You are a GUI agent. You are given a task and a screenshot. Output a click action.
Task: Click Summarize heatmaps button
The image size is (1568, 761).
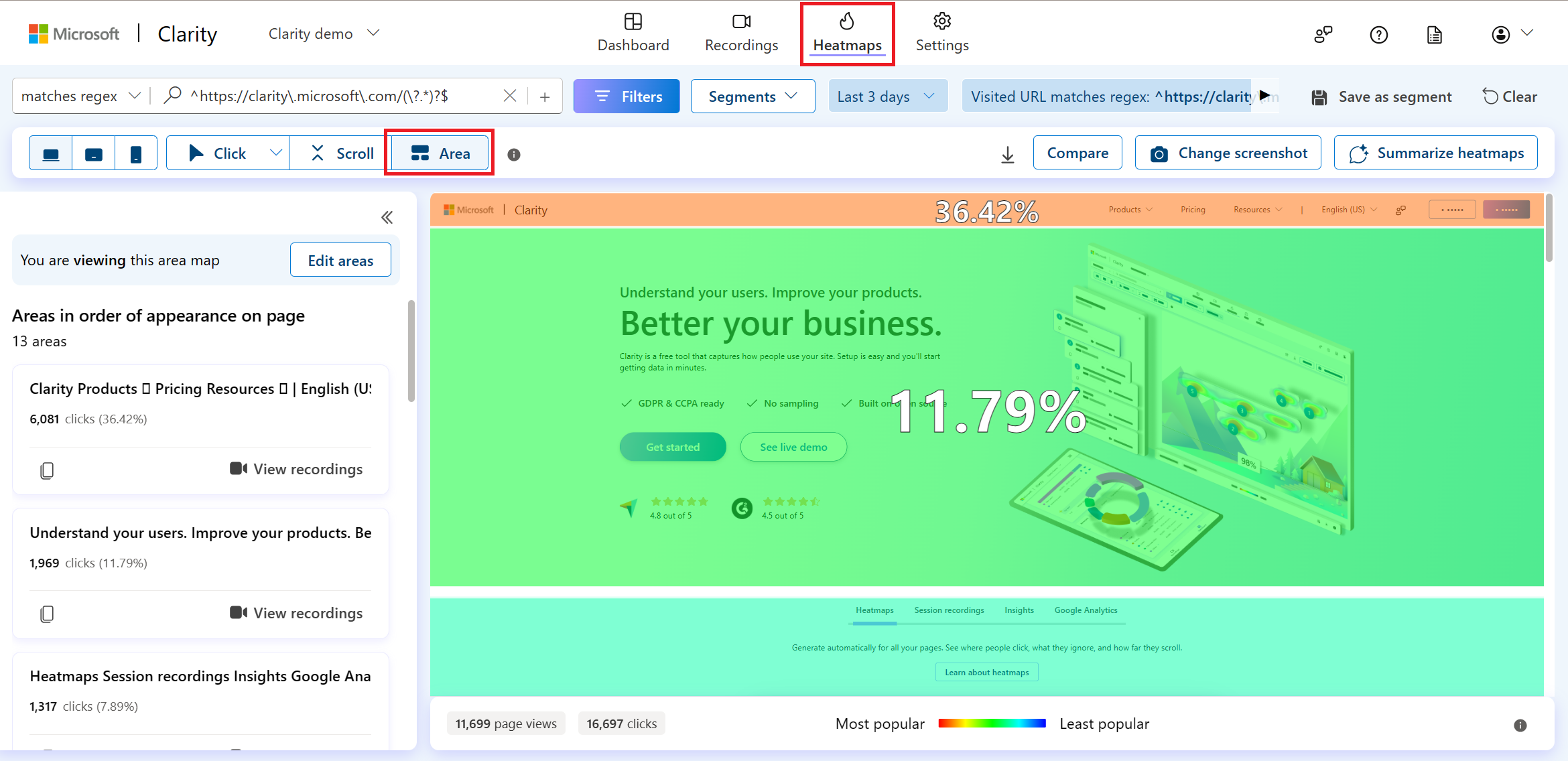tap(1436, 153)
